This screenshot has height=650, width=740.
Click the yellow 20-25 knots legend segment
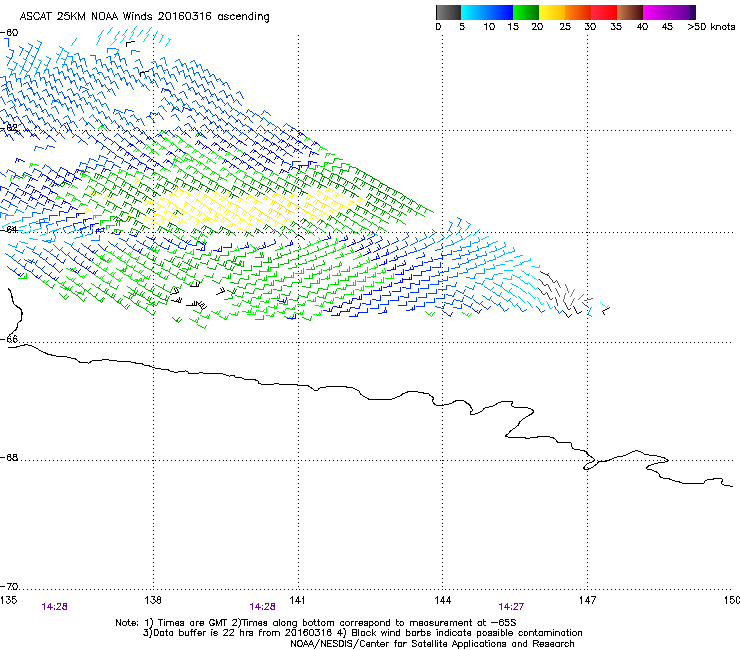pyautogui.click(x=552, y=12)
